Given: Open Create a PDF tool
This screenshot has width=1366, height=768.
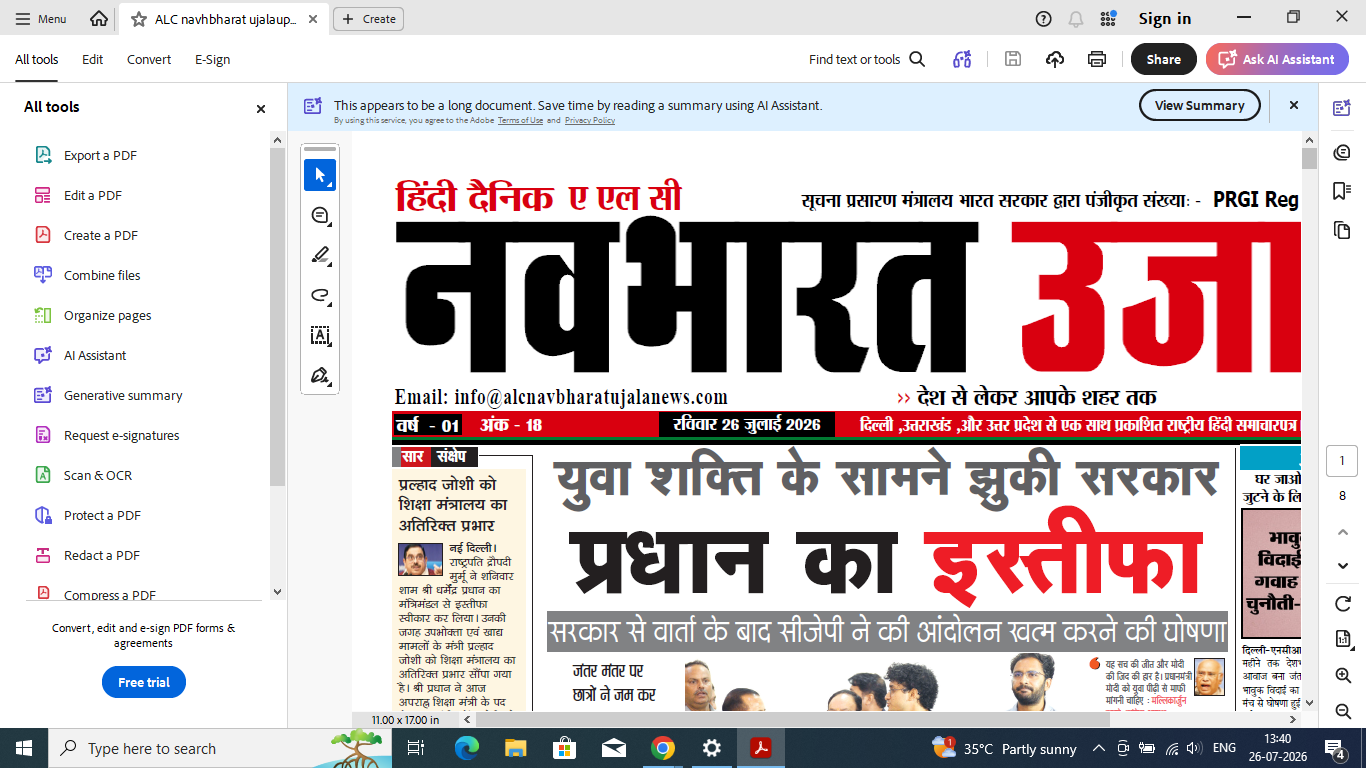Looking at the screenshot, I should tap(100, 235).
